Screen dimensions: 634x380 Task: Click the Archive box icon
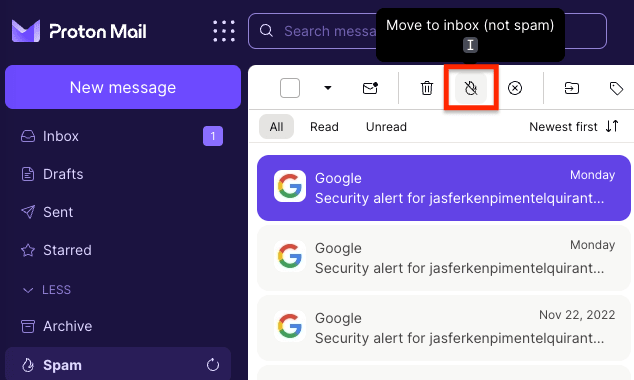28,326
